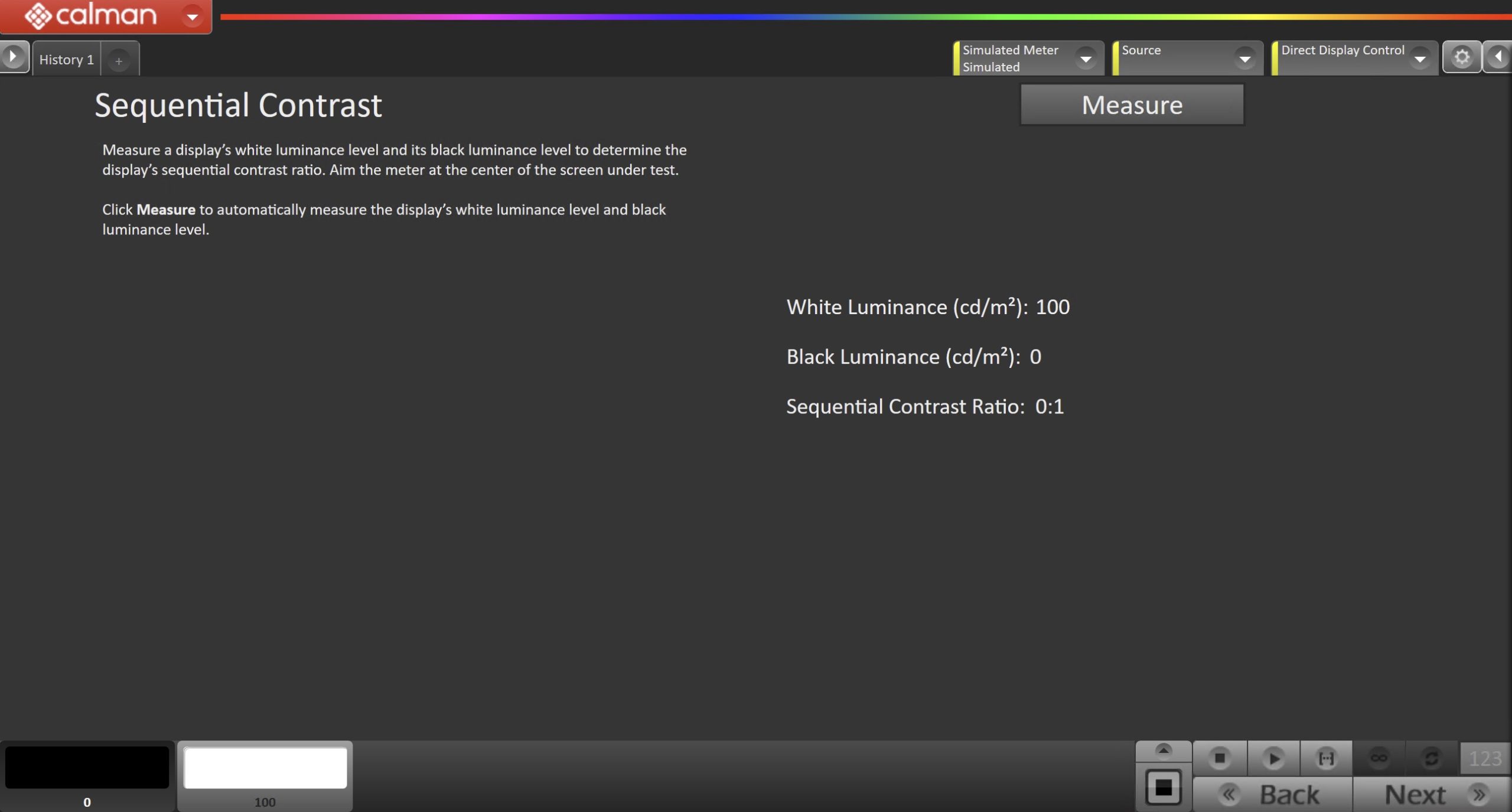
Task: Open the Calman main menu arrow
Action: (192, 17)
